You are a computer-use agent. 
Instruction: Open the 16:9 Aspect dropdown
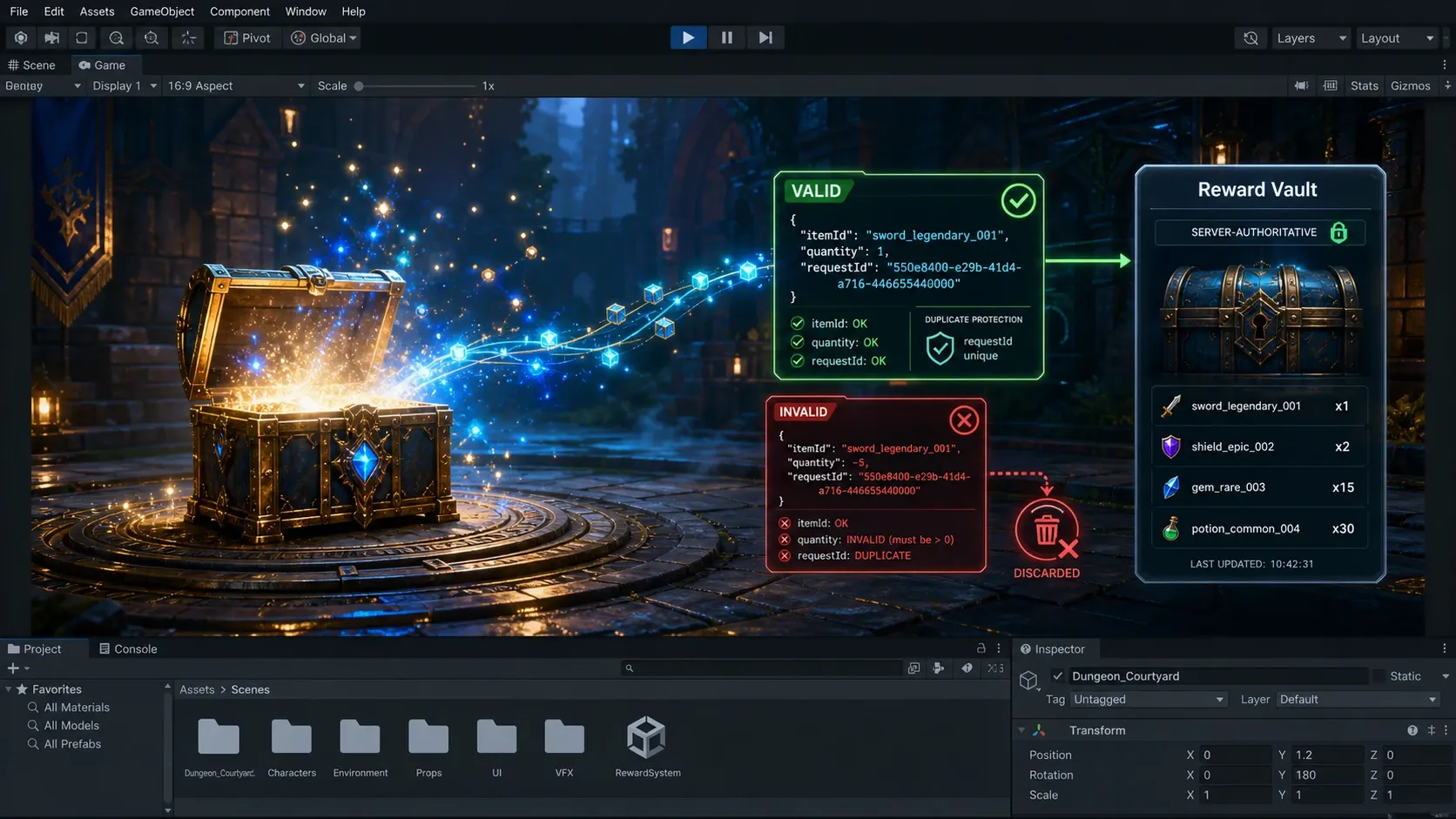pos(236,86)
